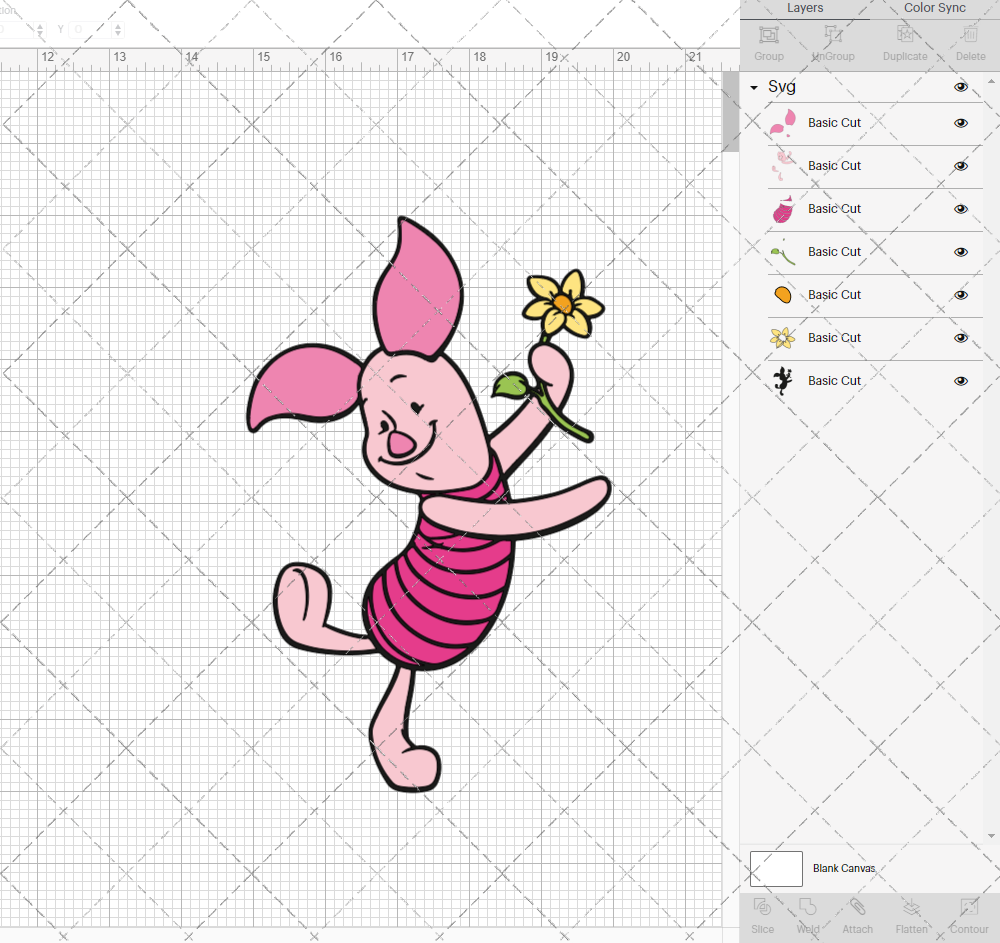This screenshot has width=1000, height=943.
Task: Select the Slice tool
Action: tap(762, 907)
